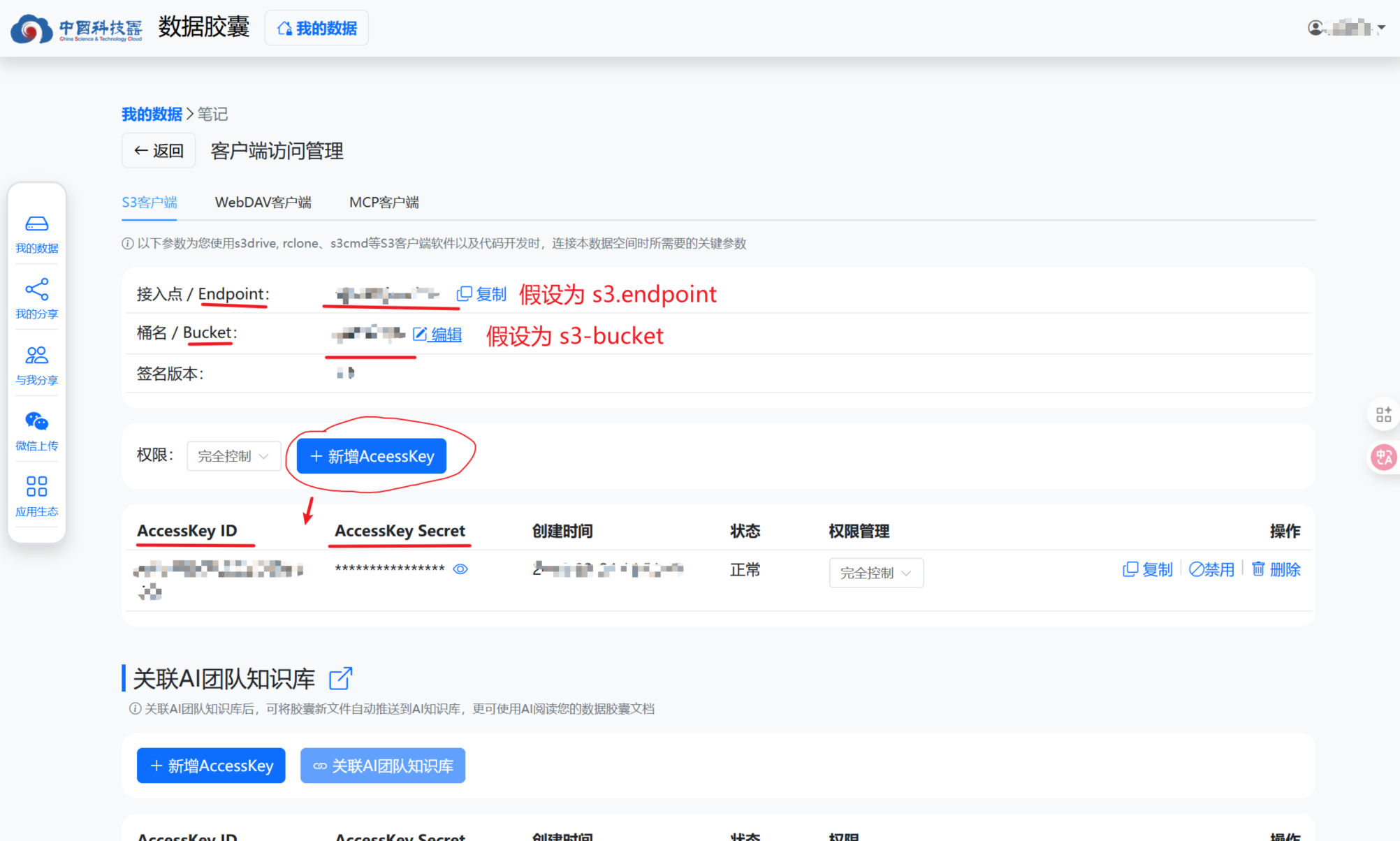Click the 正常 status cell
Viewport: 1400px width, 841px height.
click(745, 570)
